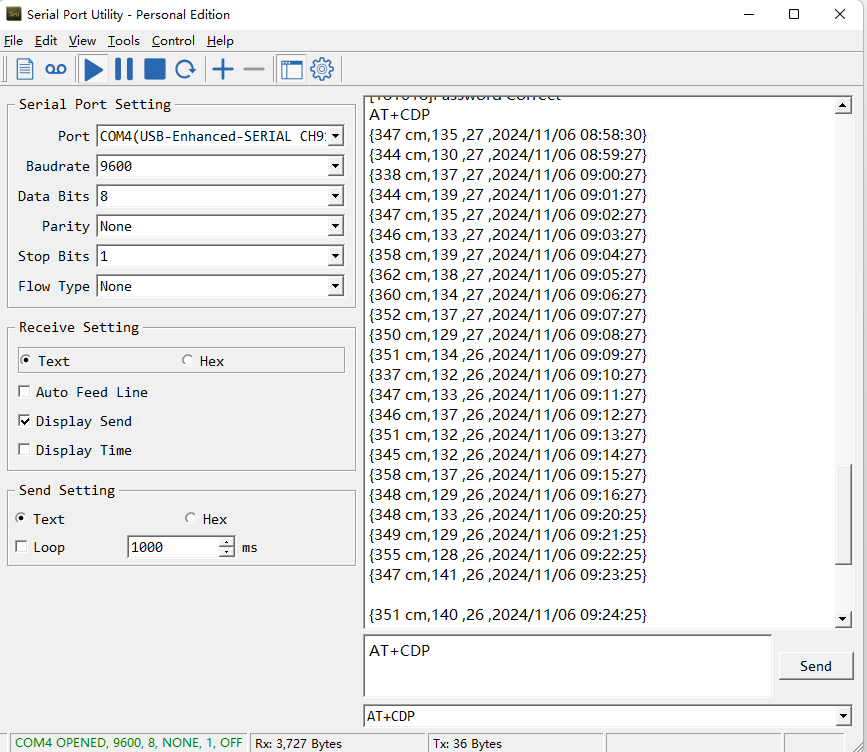The image size is (867, 752).
Task: Open the Edit menu
Action: 46,41
